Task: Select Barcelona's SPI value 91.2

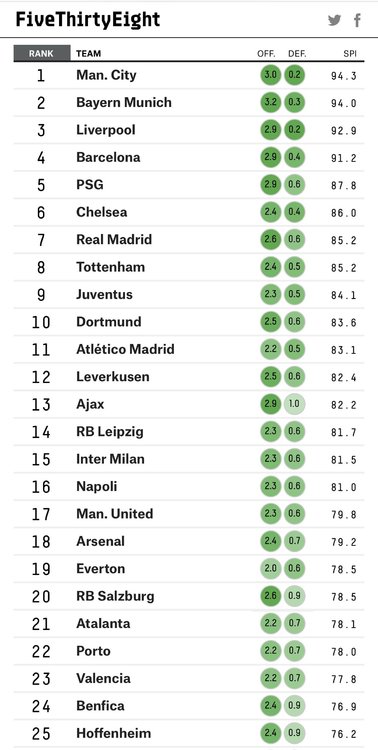Action: pyautogui.click(x=344, y=158)
